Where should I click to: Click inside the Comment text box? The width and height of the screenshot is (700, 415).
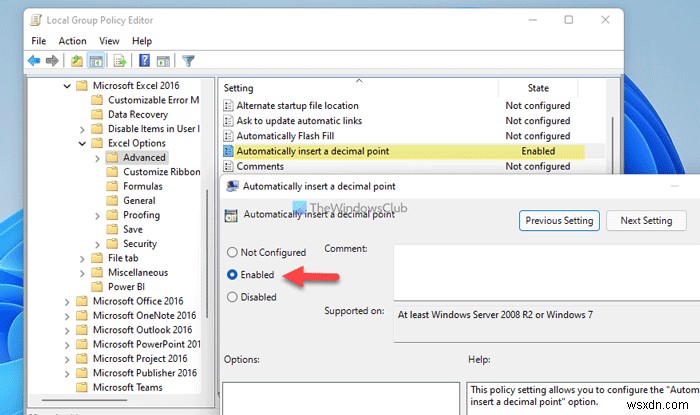tap(546, 272)
